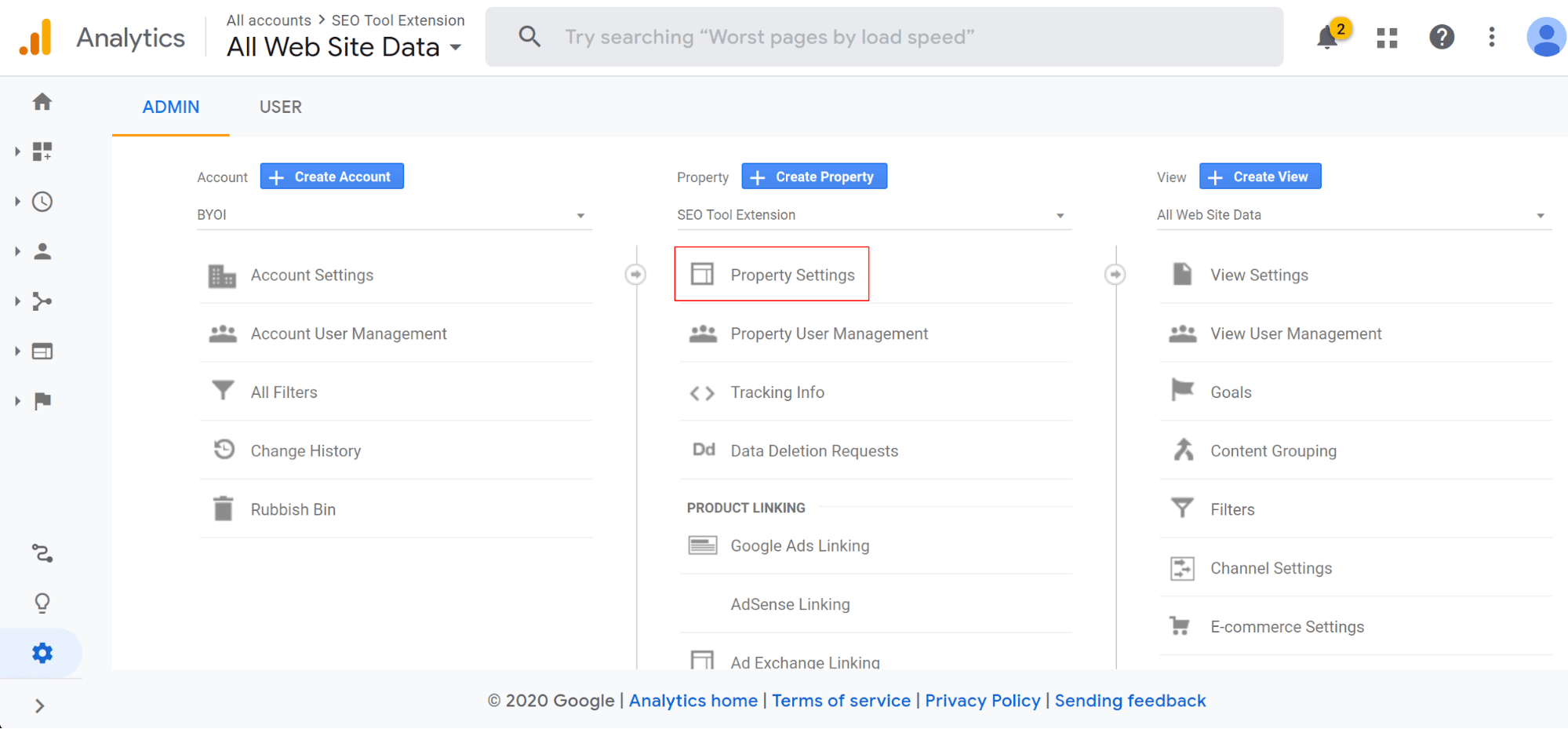Click the View Settings document icon
Image resolution: width=1568 pixels, height=729 pixels.
tap(1182, 274)
